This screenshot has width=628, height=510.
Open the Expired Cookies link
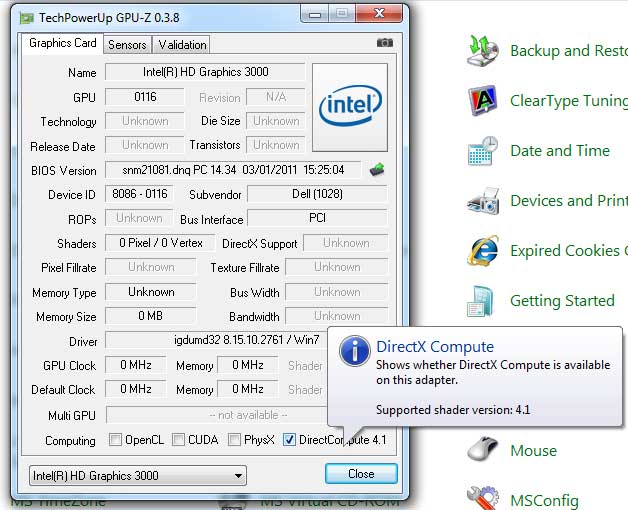[569, 251]
